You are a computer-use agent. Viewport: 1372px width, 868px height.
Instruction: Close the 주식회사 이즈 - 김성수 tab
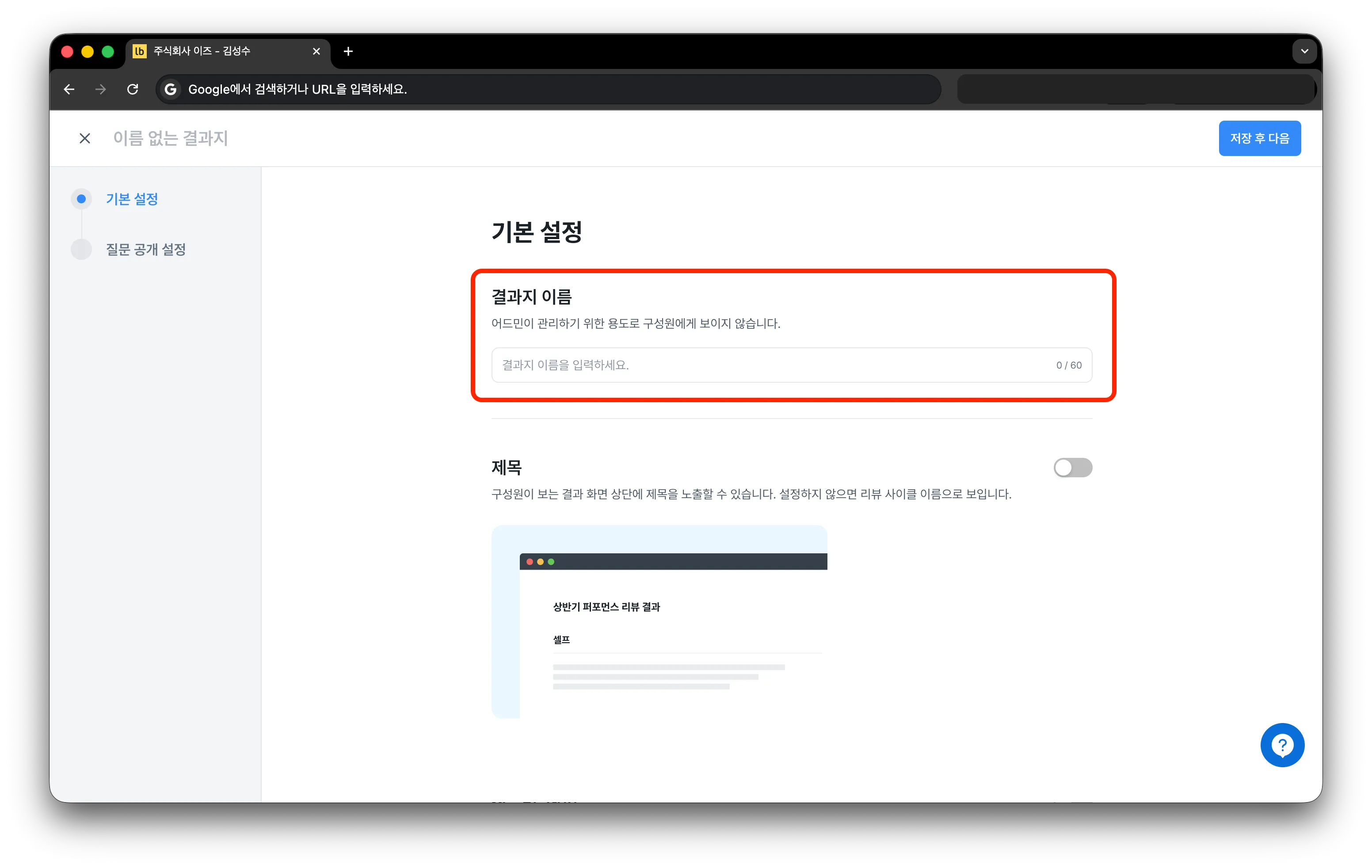click(316, 51)
